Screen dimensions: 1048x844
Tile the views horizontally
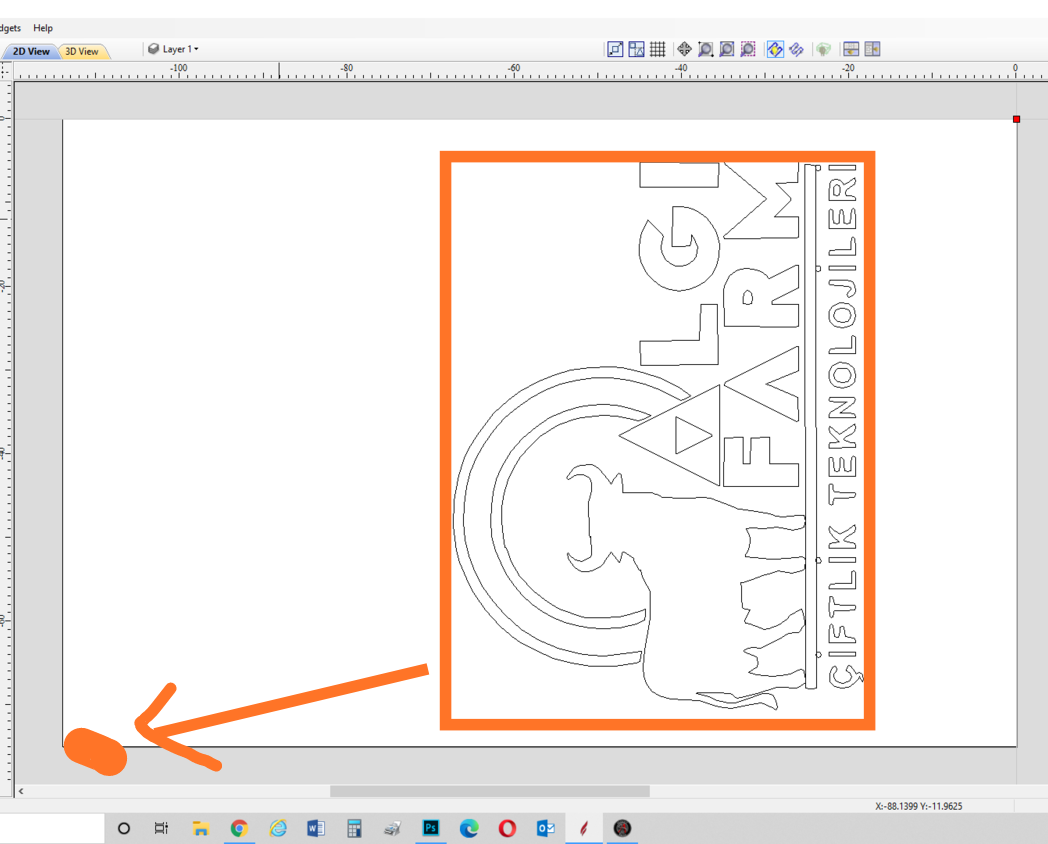[851, 49]
